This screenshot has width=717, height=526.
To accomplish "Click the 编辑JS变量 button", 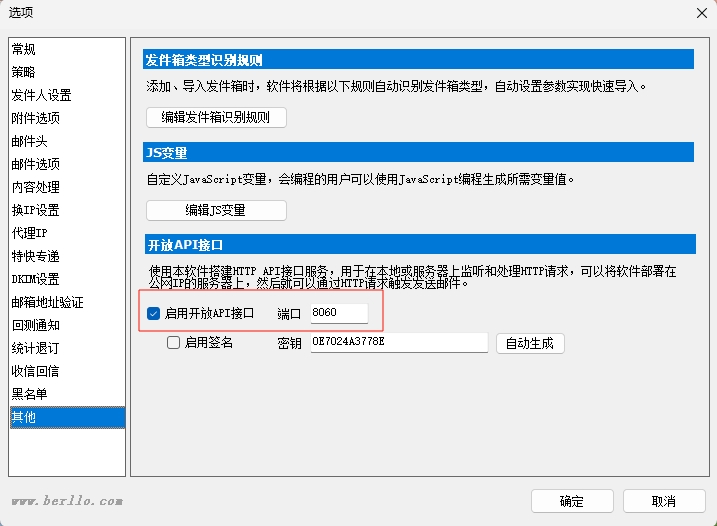I will point(216,210).
